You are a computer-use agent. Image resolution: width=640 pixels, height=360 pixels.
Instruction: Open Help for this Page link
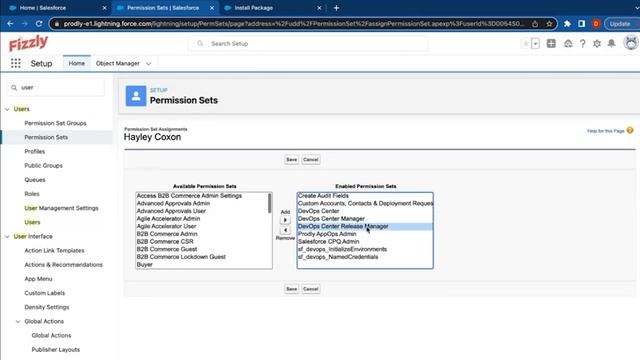coord(606,131)
